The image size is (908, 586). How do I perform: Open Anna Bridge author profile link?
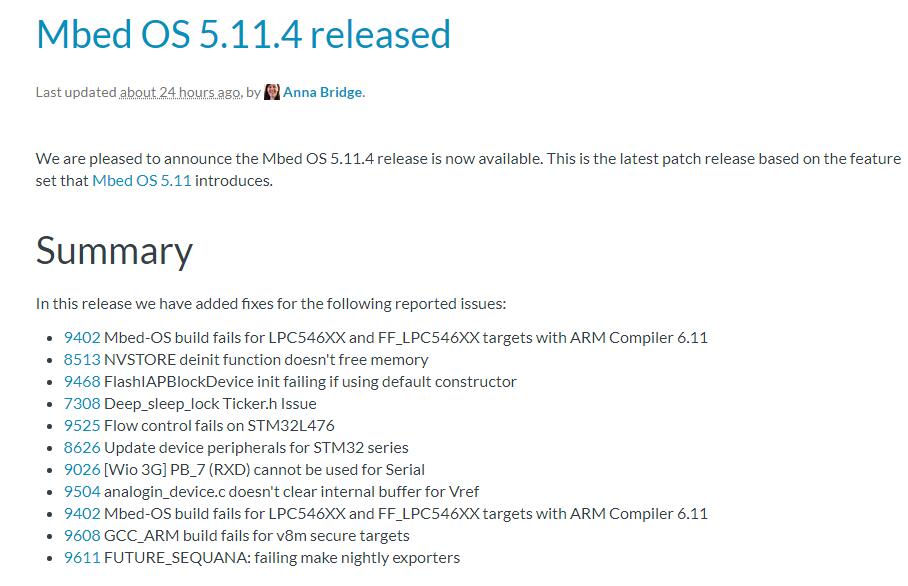coord(324,92)
